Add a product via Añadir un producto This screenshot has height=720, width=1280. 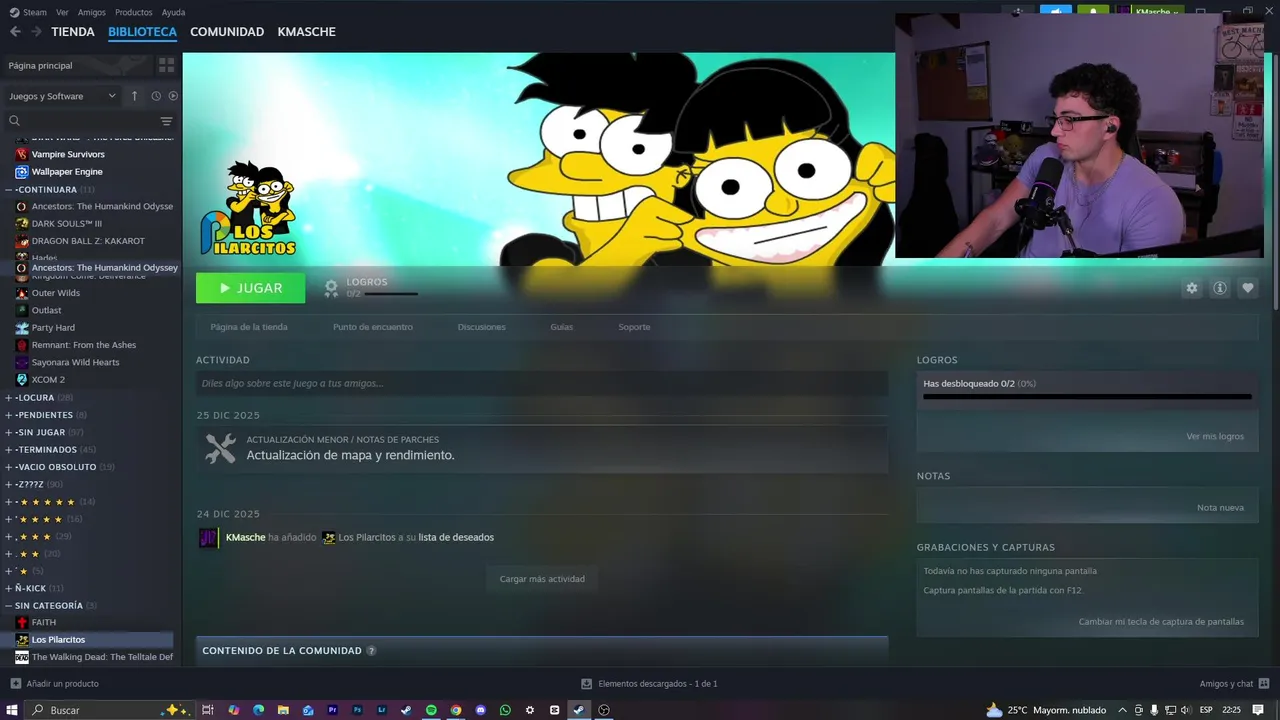coord(54,684)
